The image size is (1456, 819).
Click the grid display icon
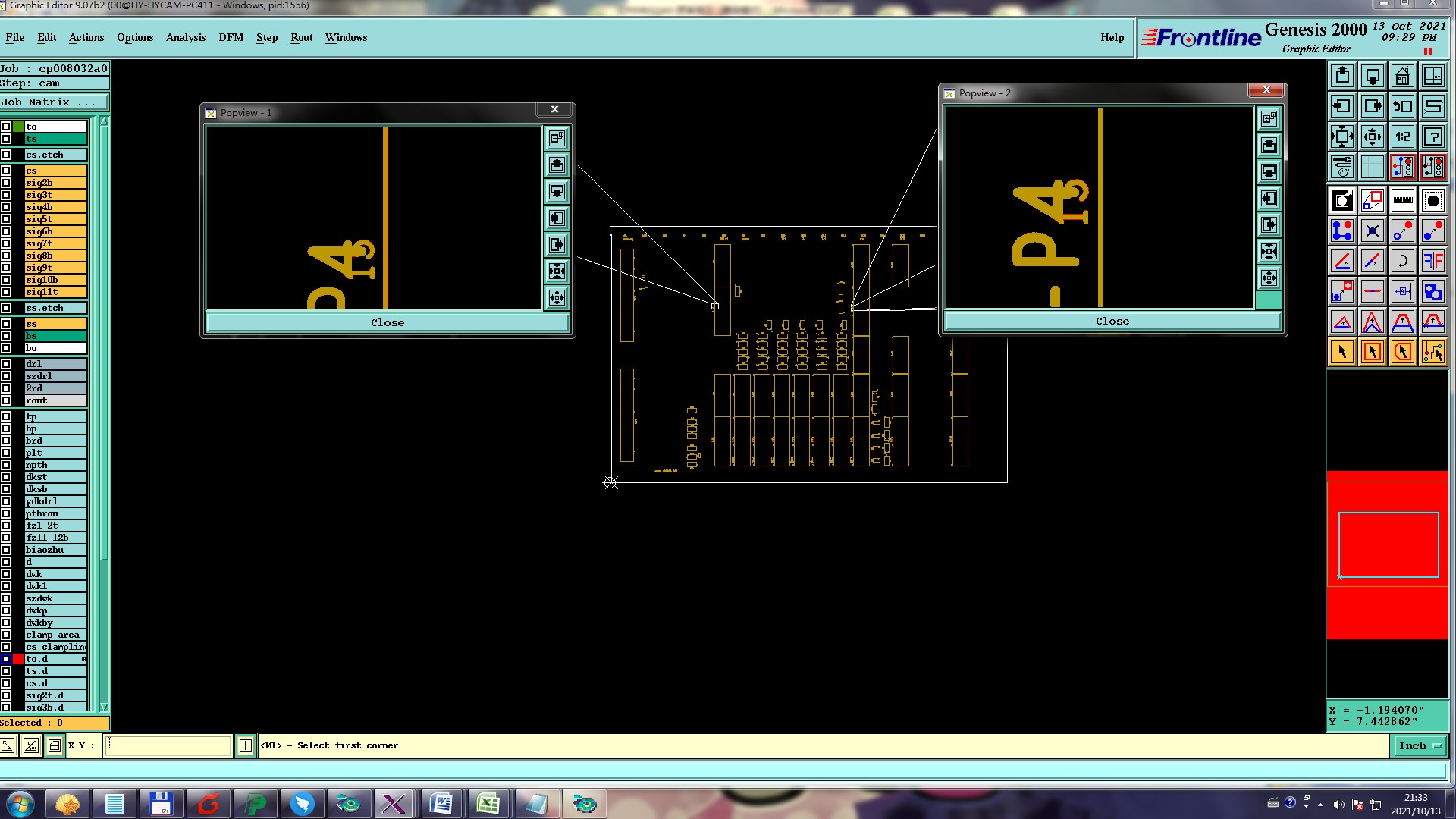tap(1372, 167)
